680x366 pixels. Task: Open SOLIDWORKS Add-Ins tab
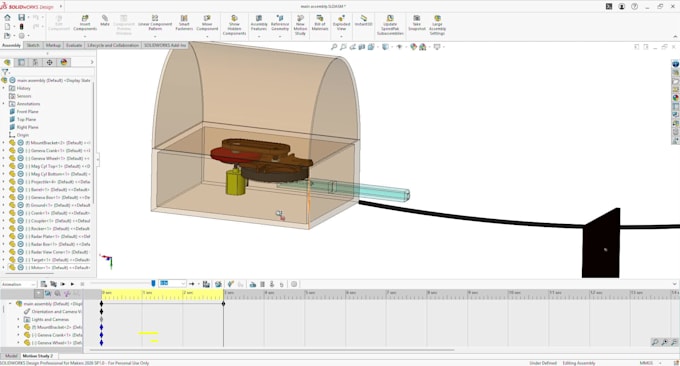pos(165,45)
